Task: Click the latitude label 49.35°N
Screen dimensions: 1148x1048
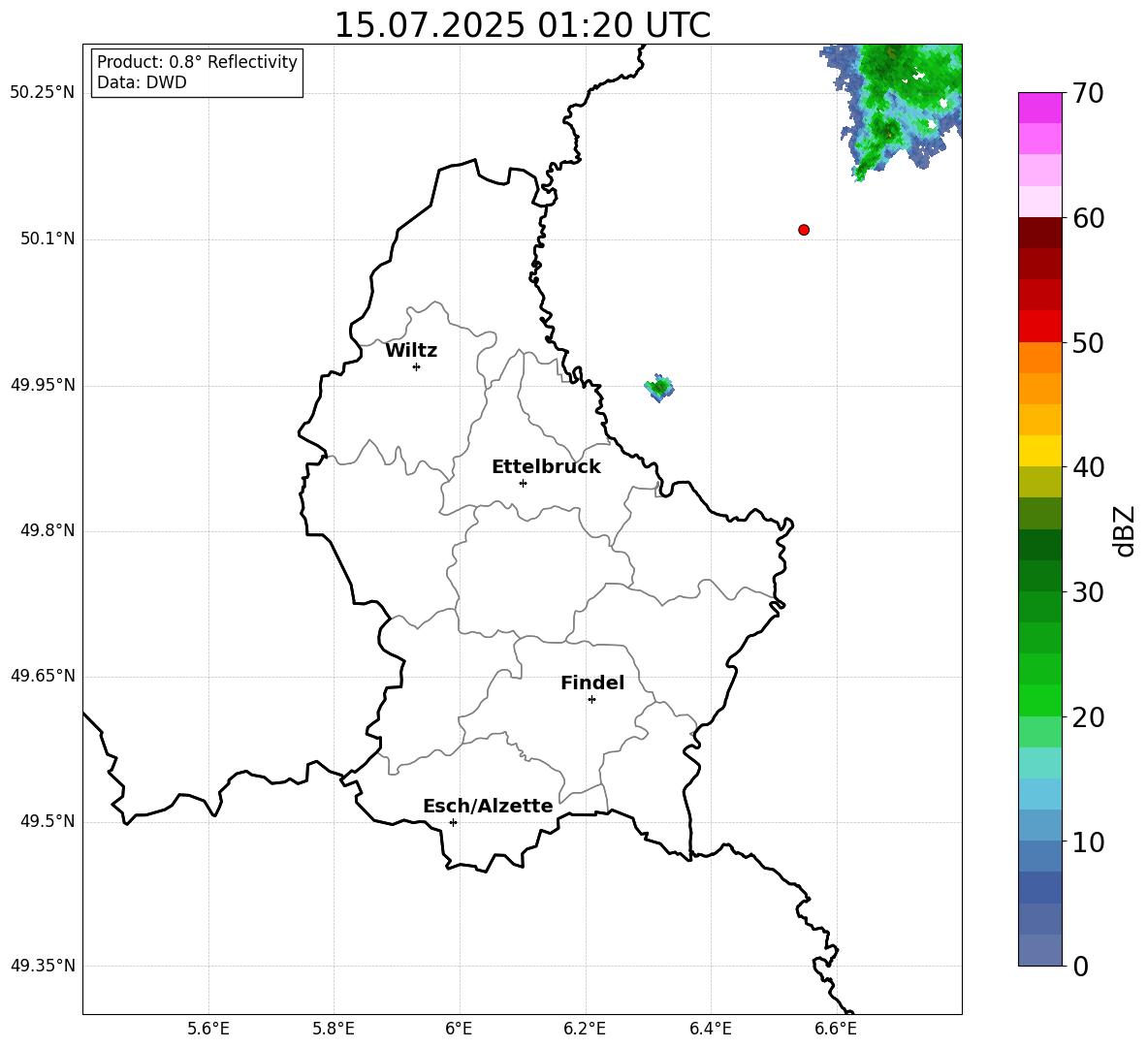Action: tap(43, 966)
